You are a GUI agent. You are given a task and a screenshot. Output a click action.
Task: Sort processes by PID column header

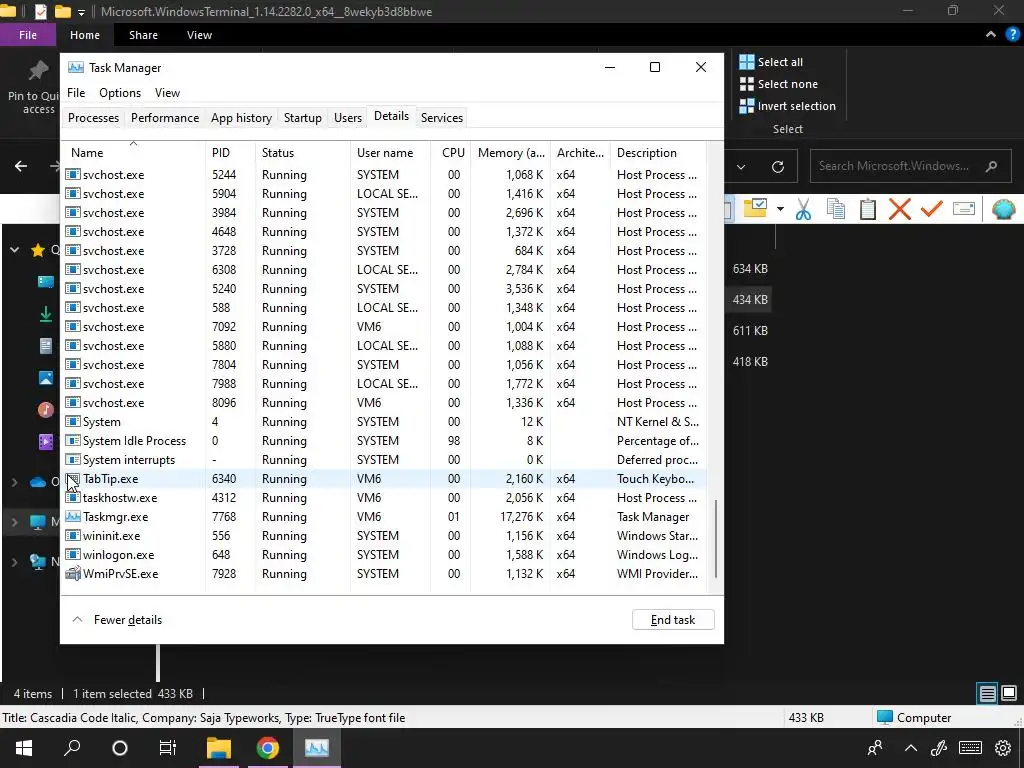(230, 152)
